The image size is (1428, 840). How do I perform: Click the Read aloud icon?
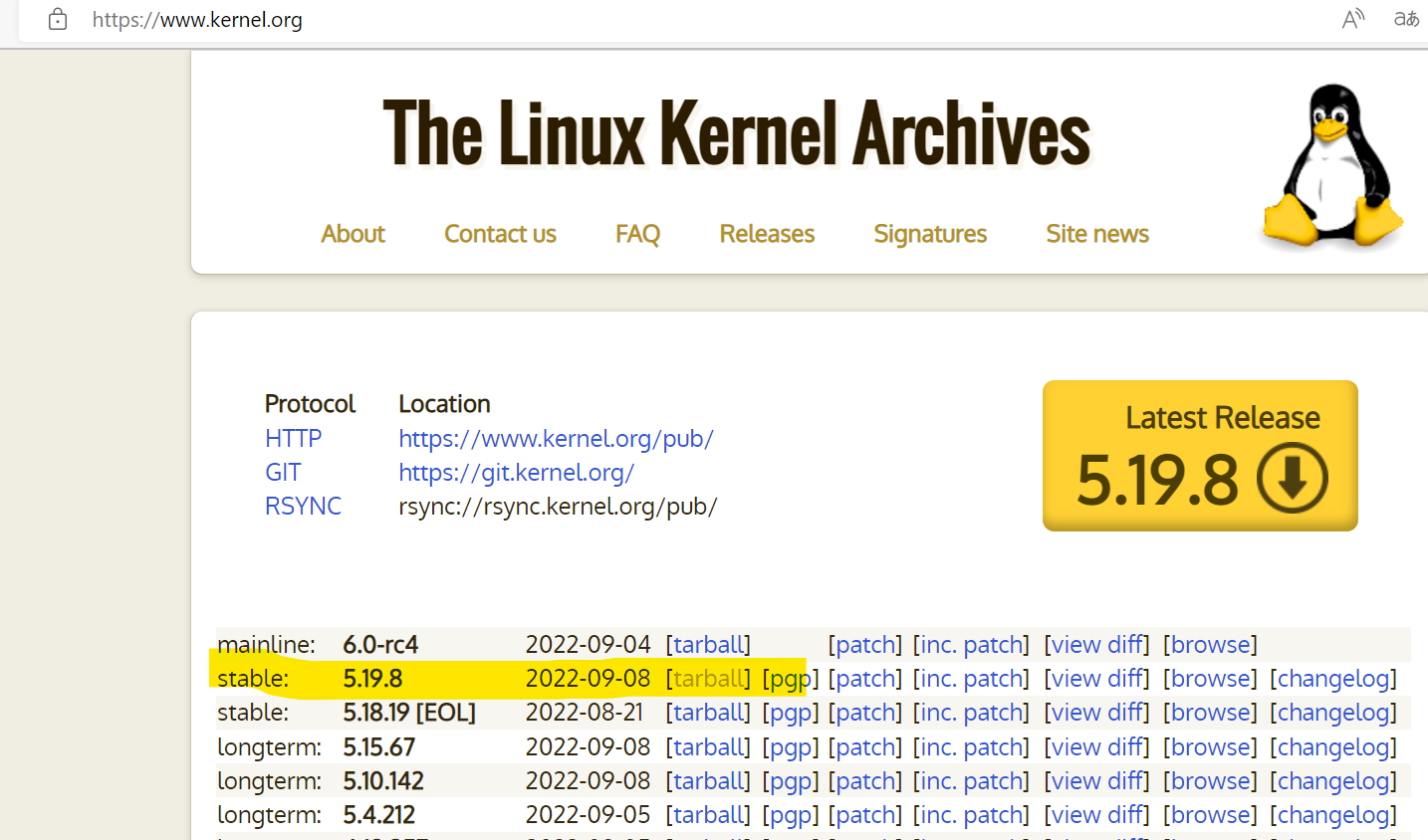click(x=1352, y=19)
